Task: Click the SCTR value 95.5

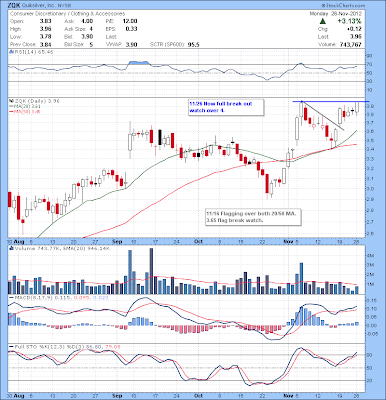Action: coord(193,44)
